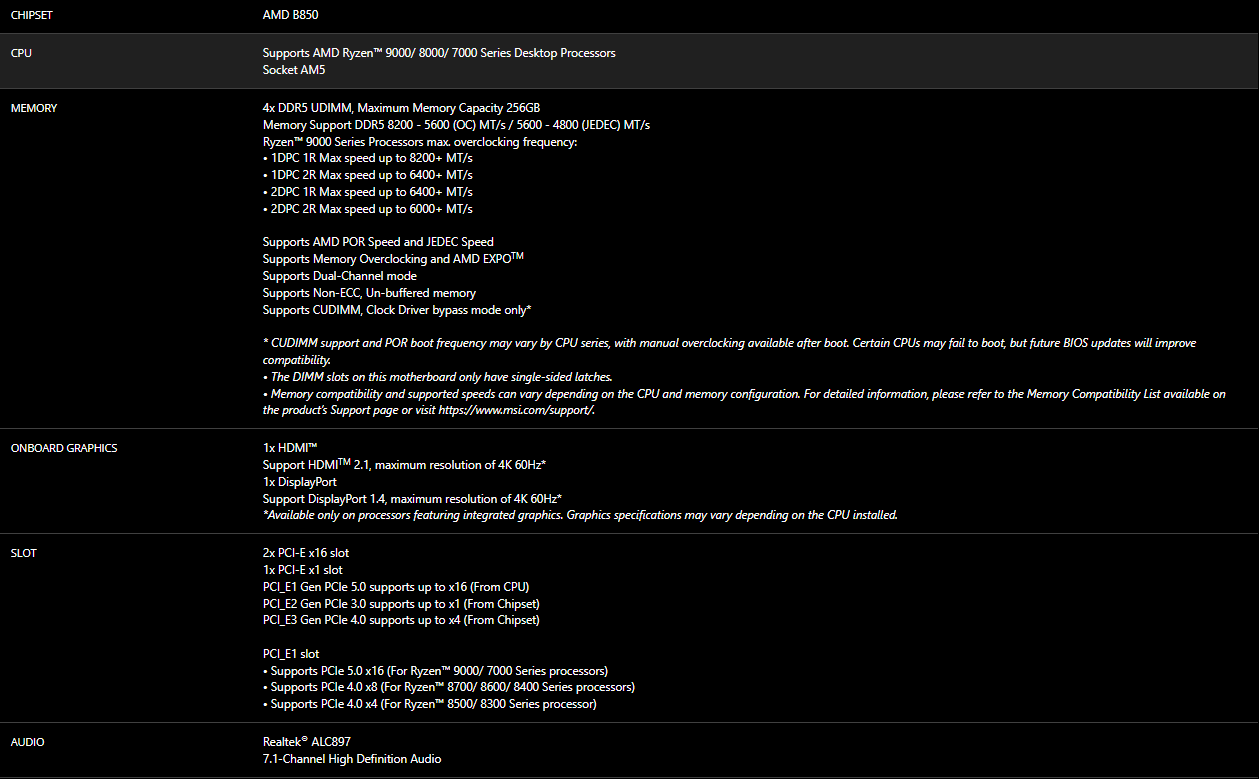The width and height of the screenshot is (1259, 779).
Task: Click 'Support HDMI 2.1, maximum resolution of 4K 60Hz'
Action: [404, 465]
